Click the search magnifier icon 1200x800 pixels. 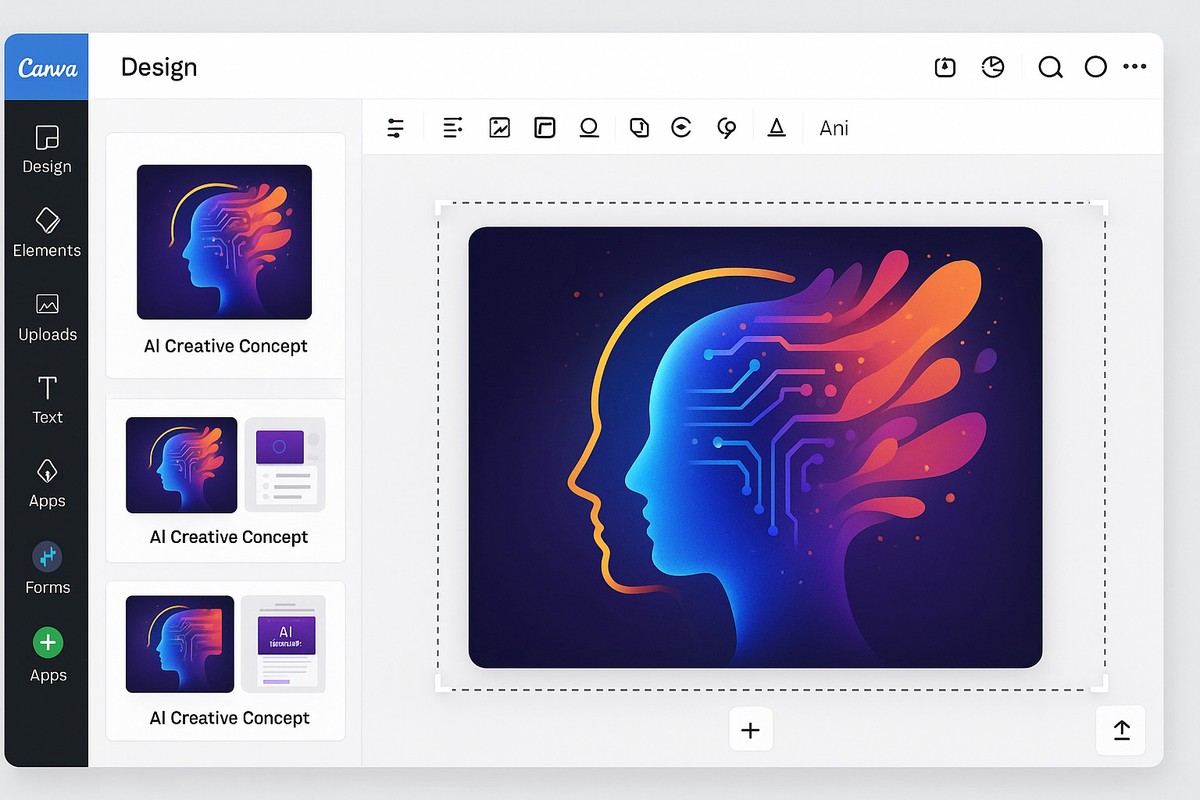coord(1050,67)
